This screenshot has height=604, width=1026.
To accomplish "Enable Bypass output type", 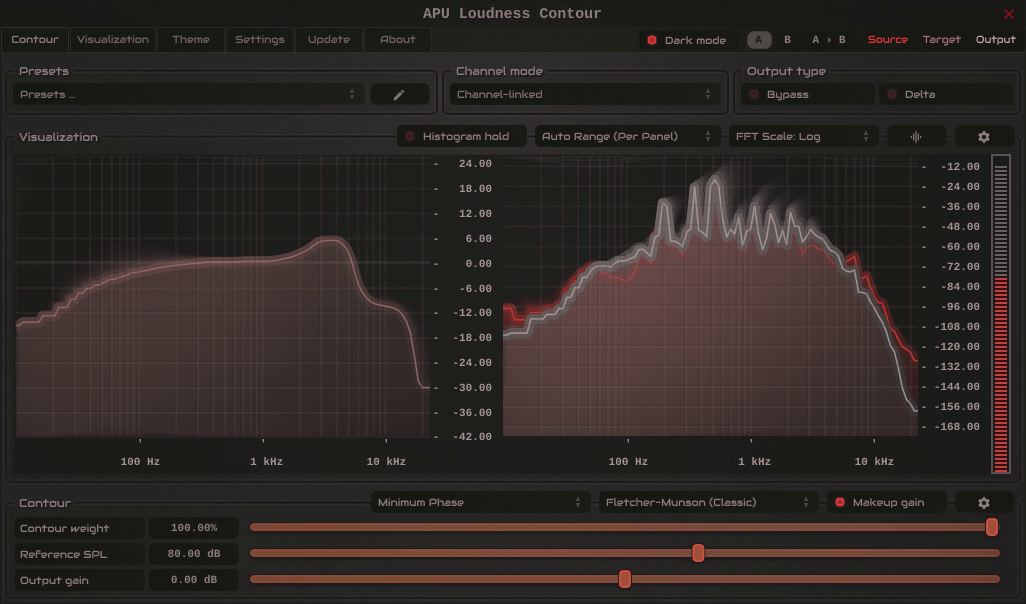I will [x=808, y=94].
